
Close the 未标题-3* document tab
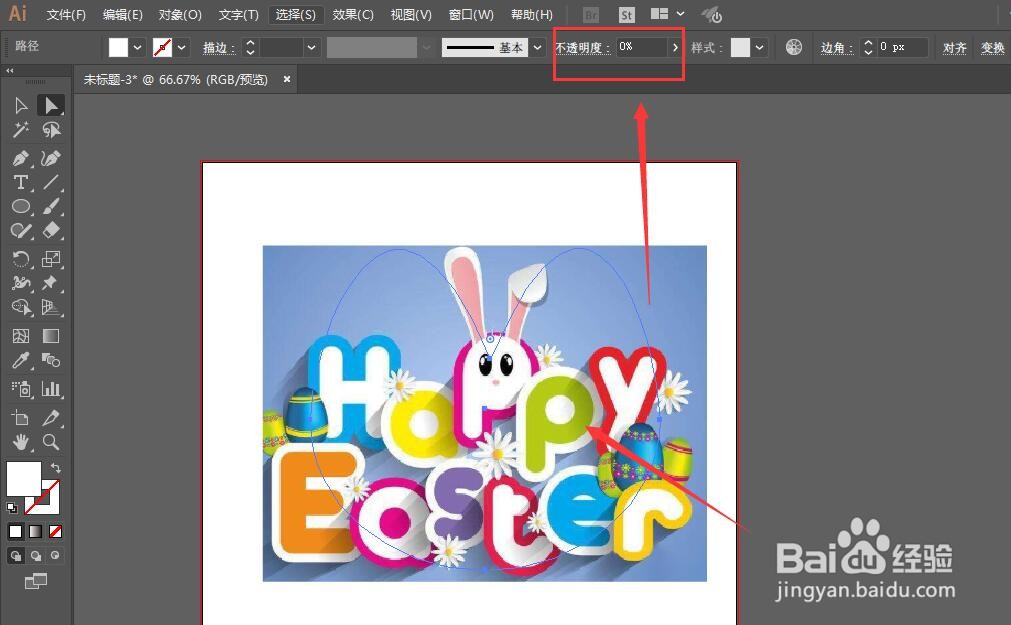point(286,79)
